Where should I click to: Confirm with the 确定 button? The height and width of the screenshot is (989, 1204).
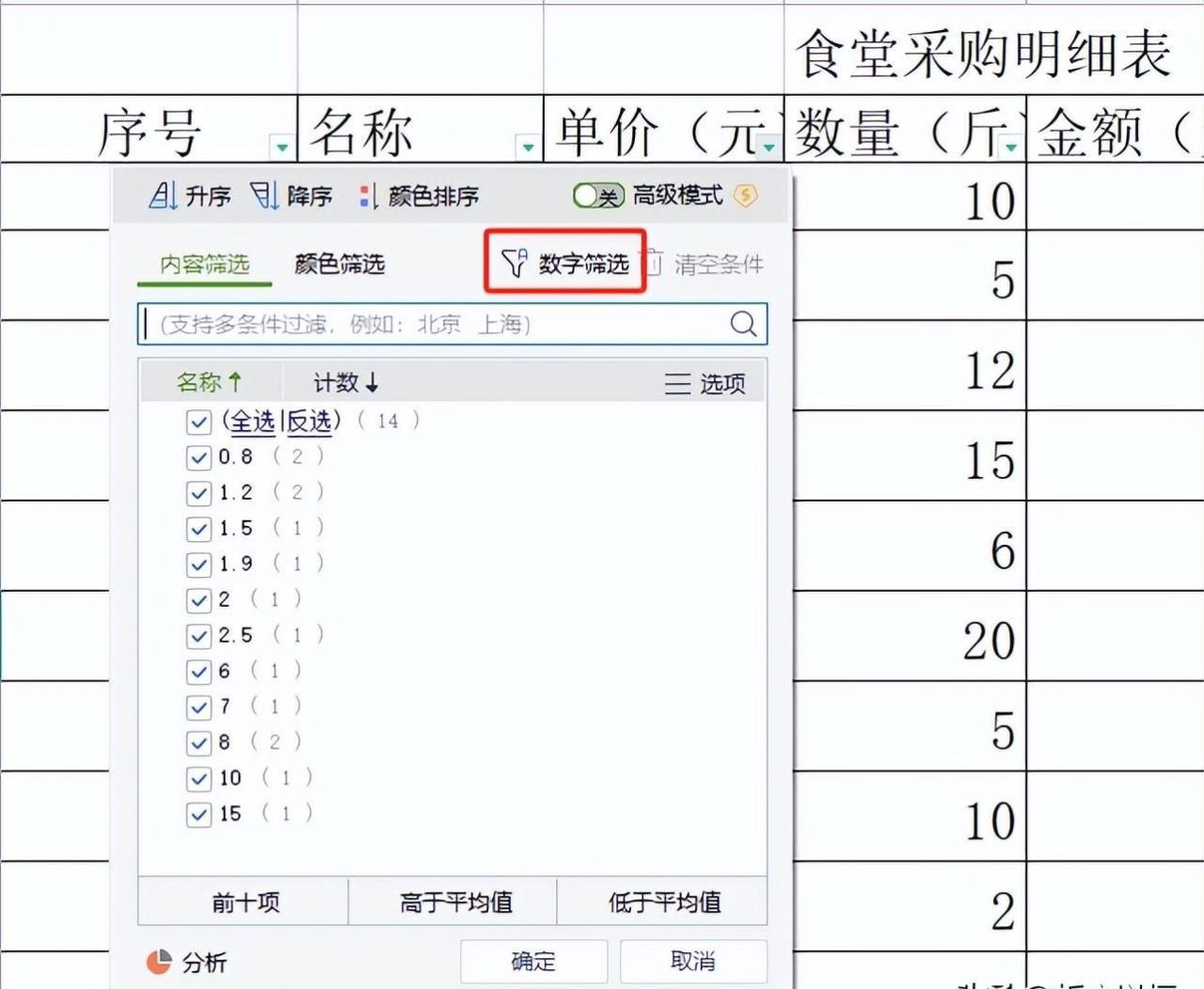click(533, 961)
